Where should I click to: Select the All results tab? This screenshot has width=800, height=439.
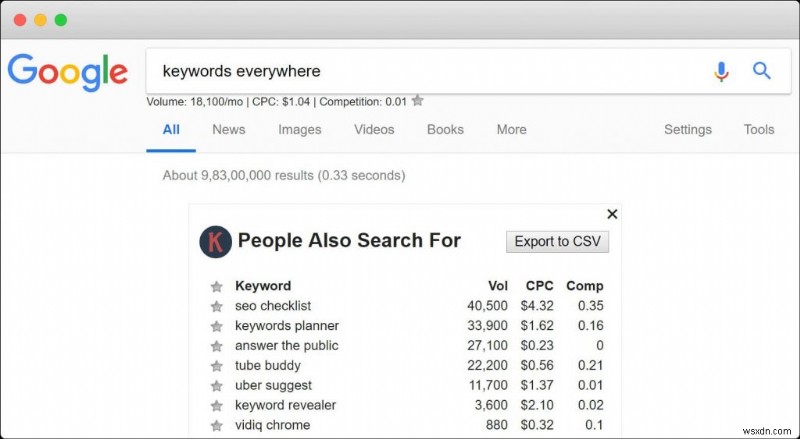tap(171, 130)
